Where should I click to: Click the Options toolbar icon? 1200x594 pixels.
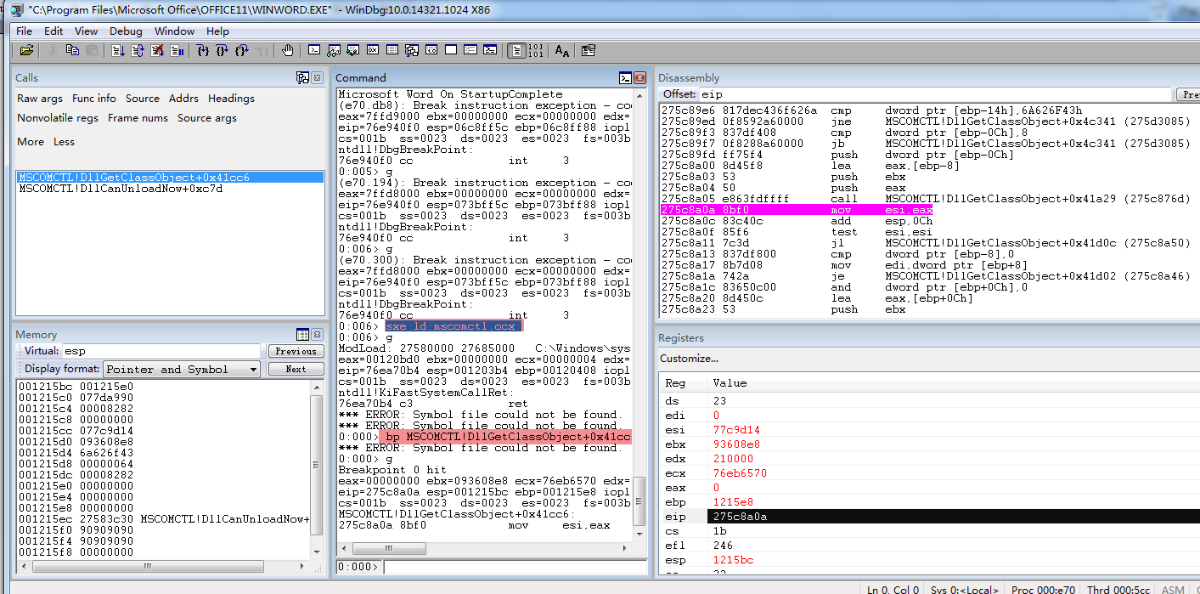click(x=588, y=50)
